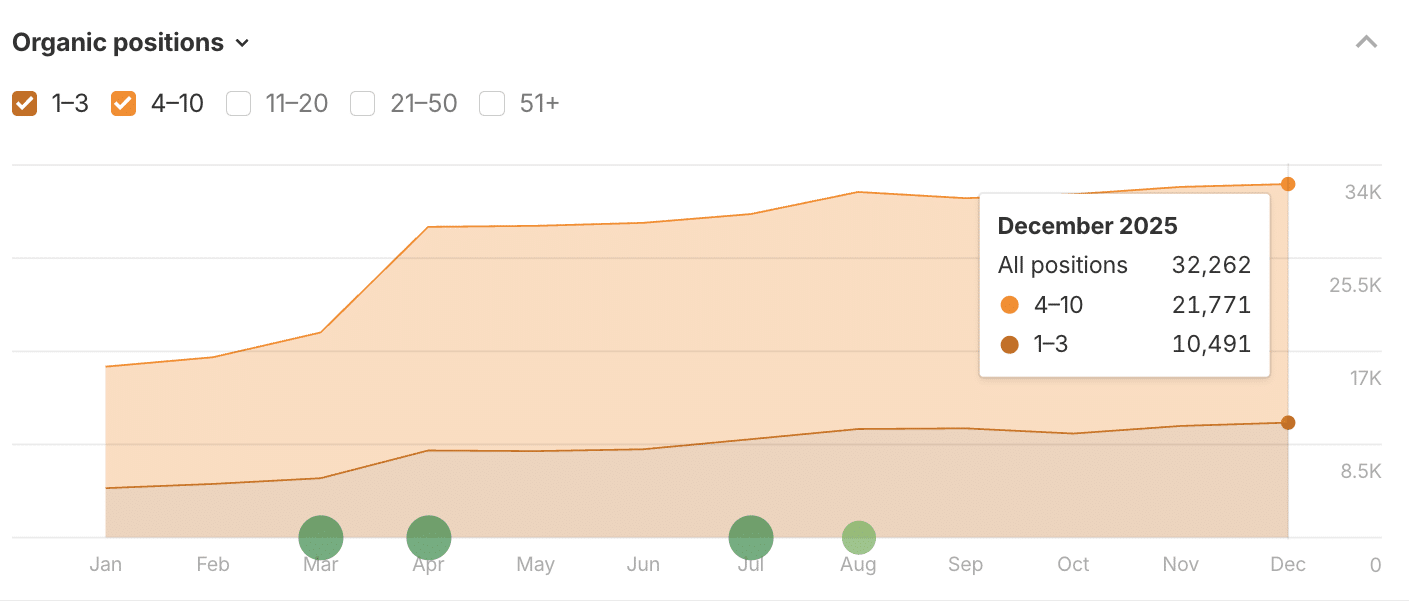Uncheck the 4–10 positions checkbox
This screenshot has height=607, width=1409.
click(124, 103)
